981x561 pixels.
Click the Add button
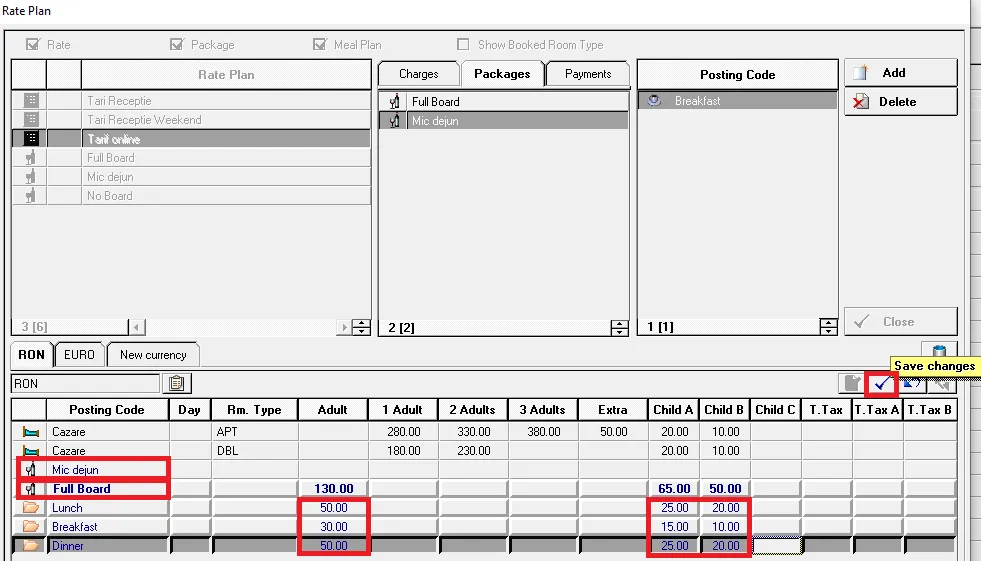coord(901,73)
